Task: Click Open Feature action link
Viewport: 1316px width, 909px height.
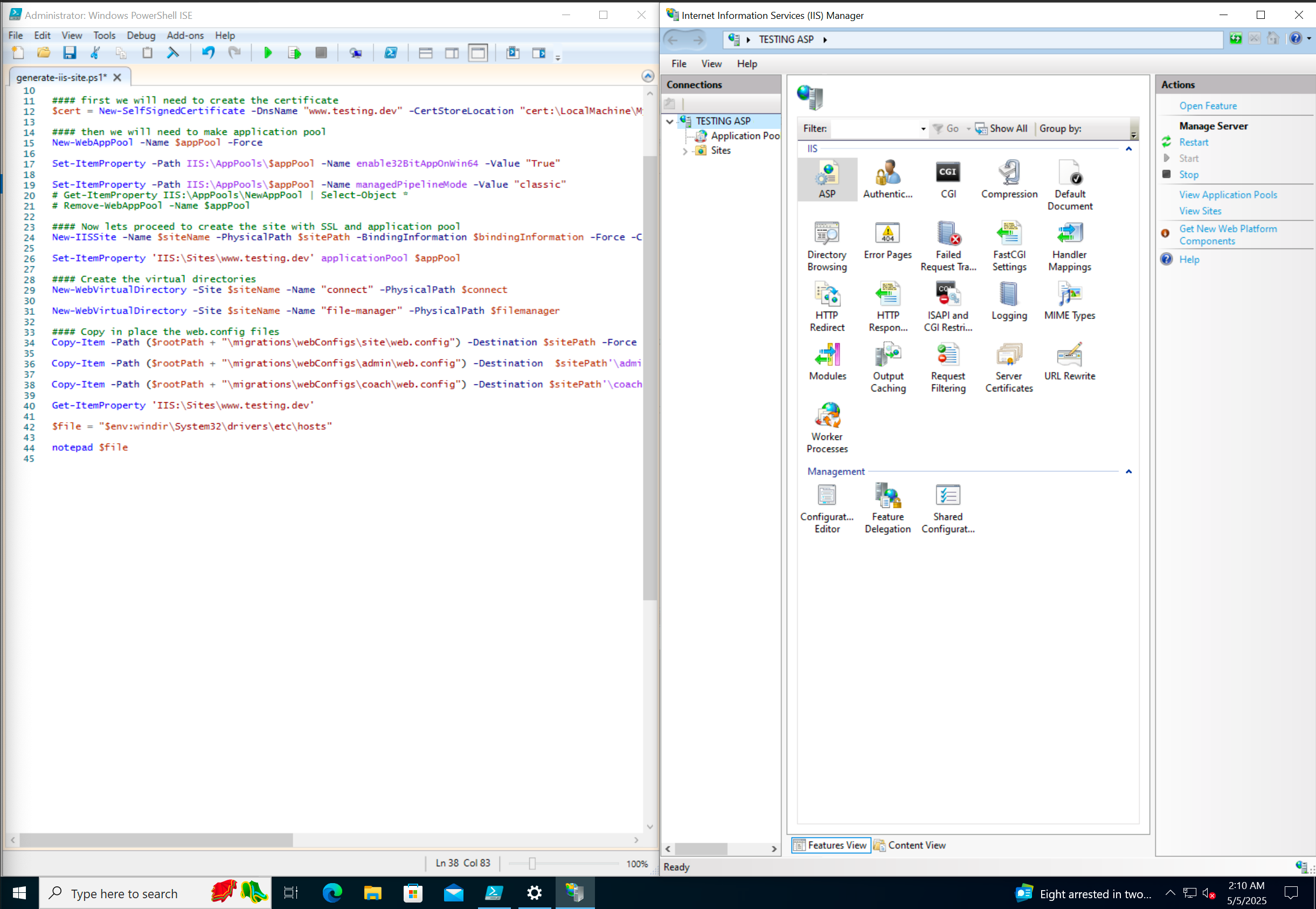Action: (1207, 106)
